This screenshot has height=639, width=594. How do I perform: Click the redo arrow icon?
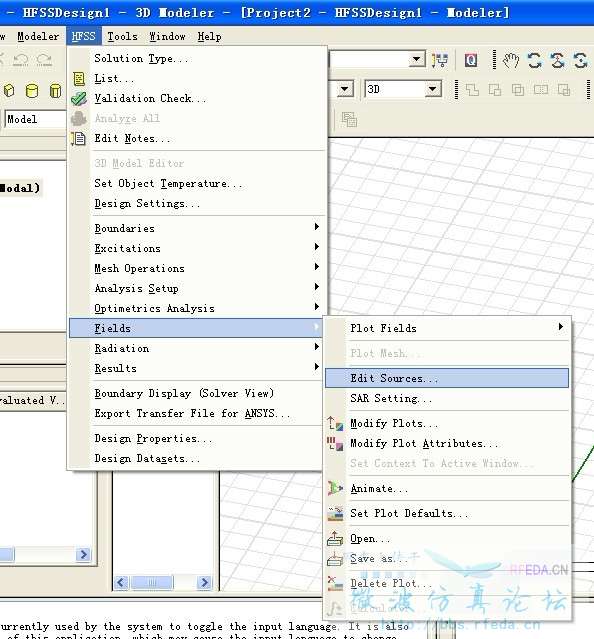point(44,60)
